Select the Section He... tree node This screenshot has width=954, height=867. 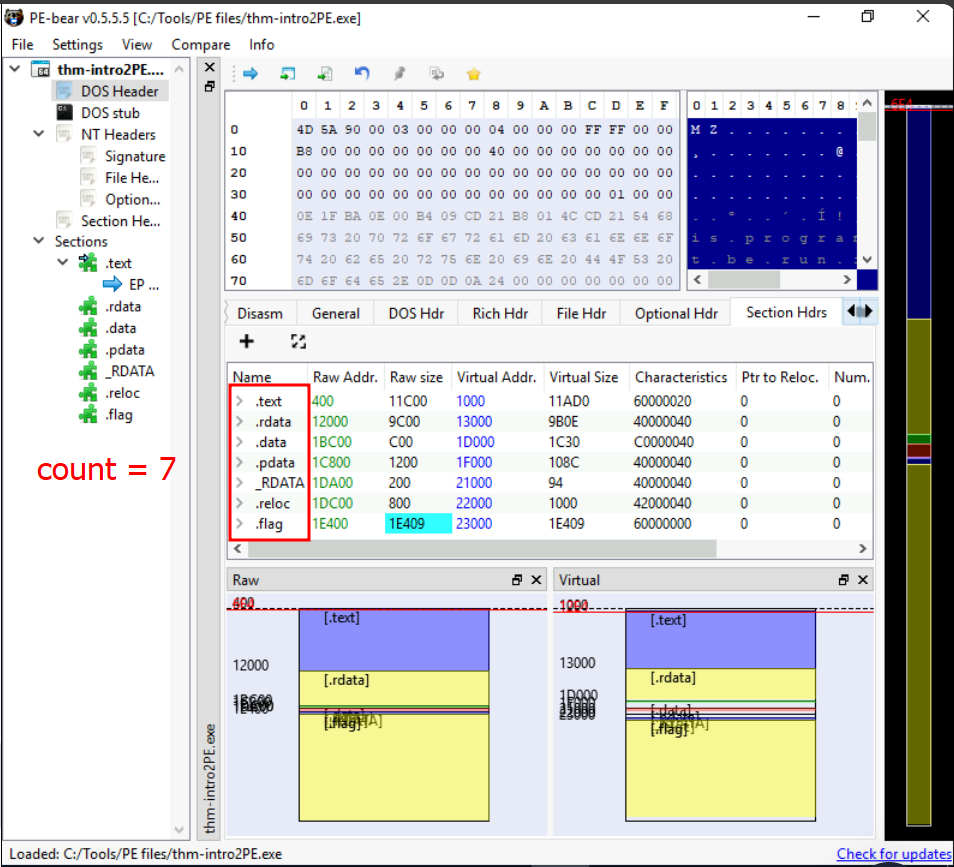(x=120, y=221)
